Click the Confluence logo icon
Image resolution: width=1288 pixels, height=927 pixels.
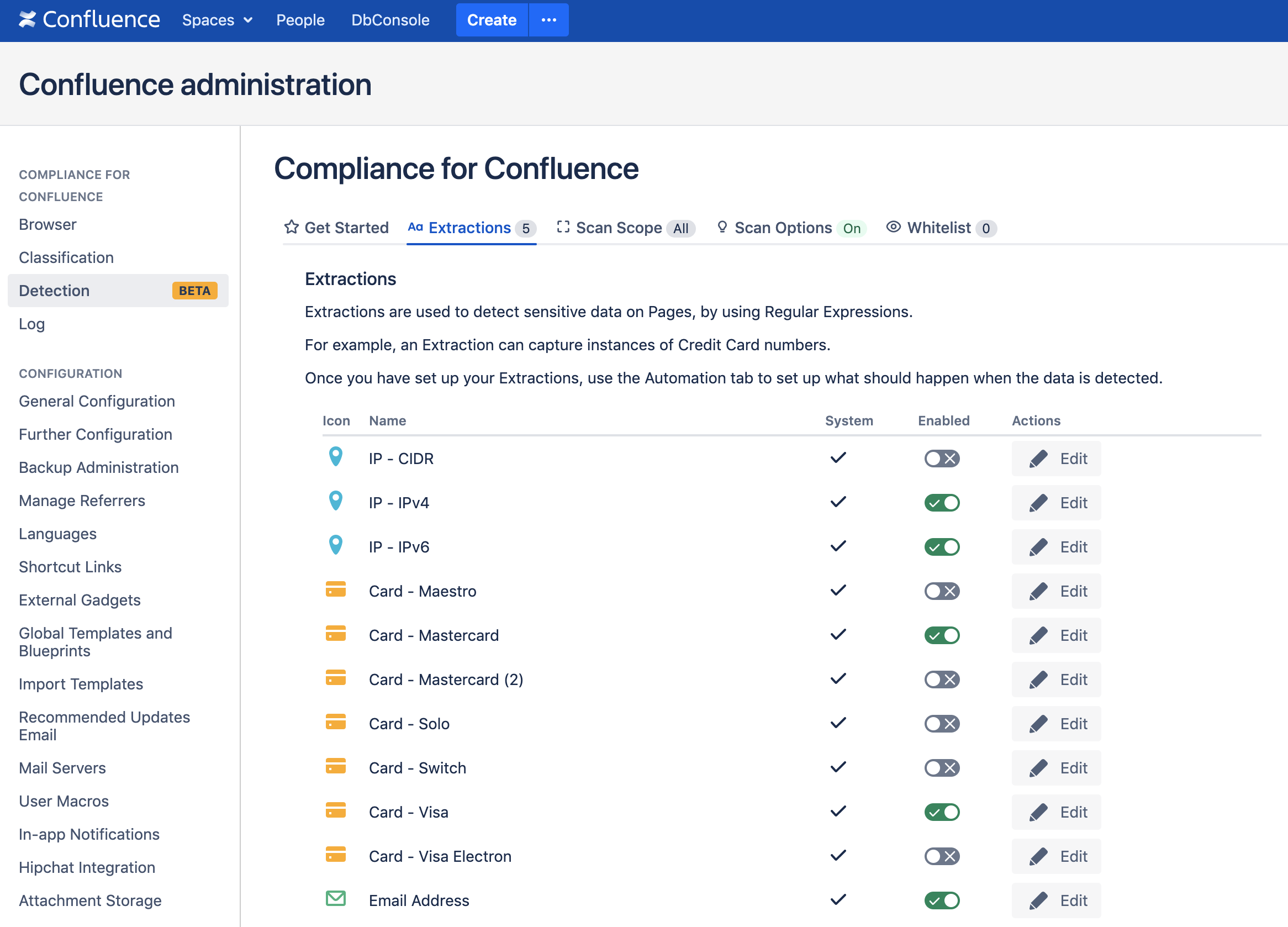click(x=27, y=20)
